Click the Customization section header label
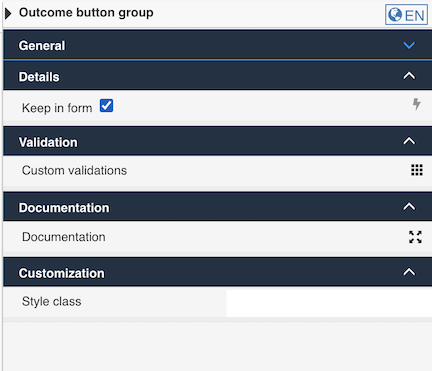The width and height of the screenshot is (432, 371). pyautogui.click(x=62, y=273)
